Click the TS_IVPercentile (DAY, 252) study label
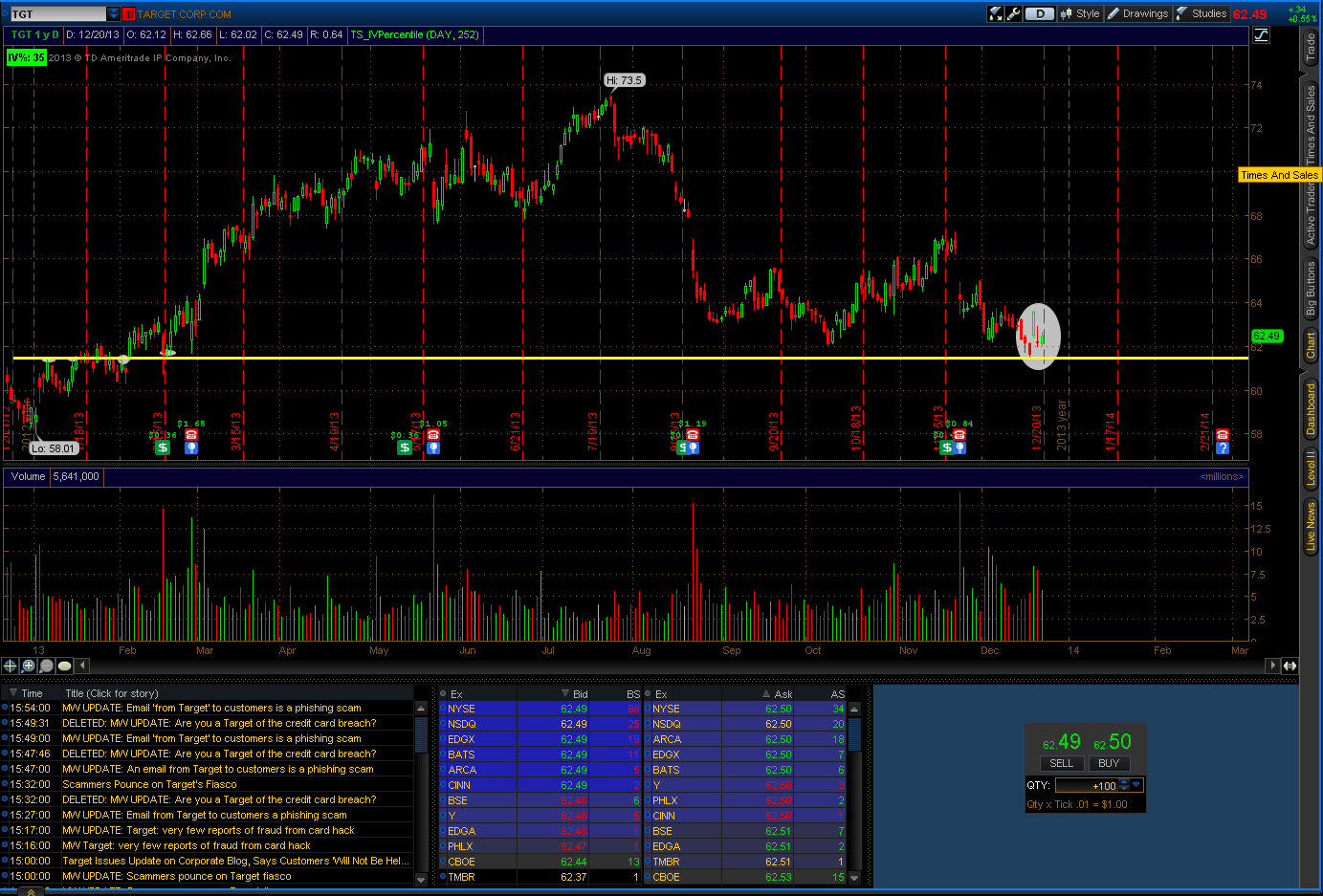Screen dimensions: 1323x896 414,34
